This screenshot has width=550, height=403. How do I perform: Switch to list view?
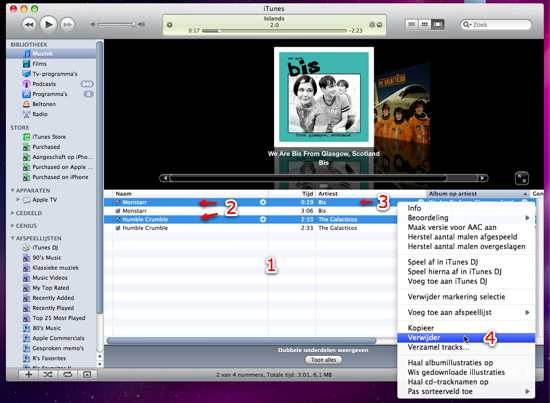pyautogui.click(x=412, y=25)
